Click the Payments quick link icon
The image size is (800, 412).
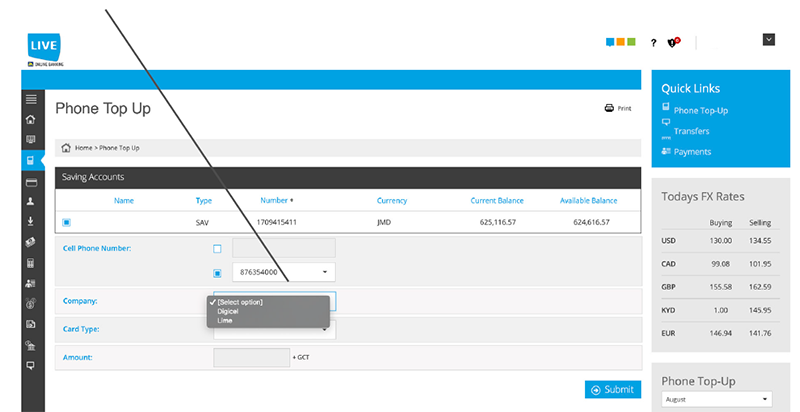tap(666, 151)
